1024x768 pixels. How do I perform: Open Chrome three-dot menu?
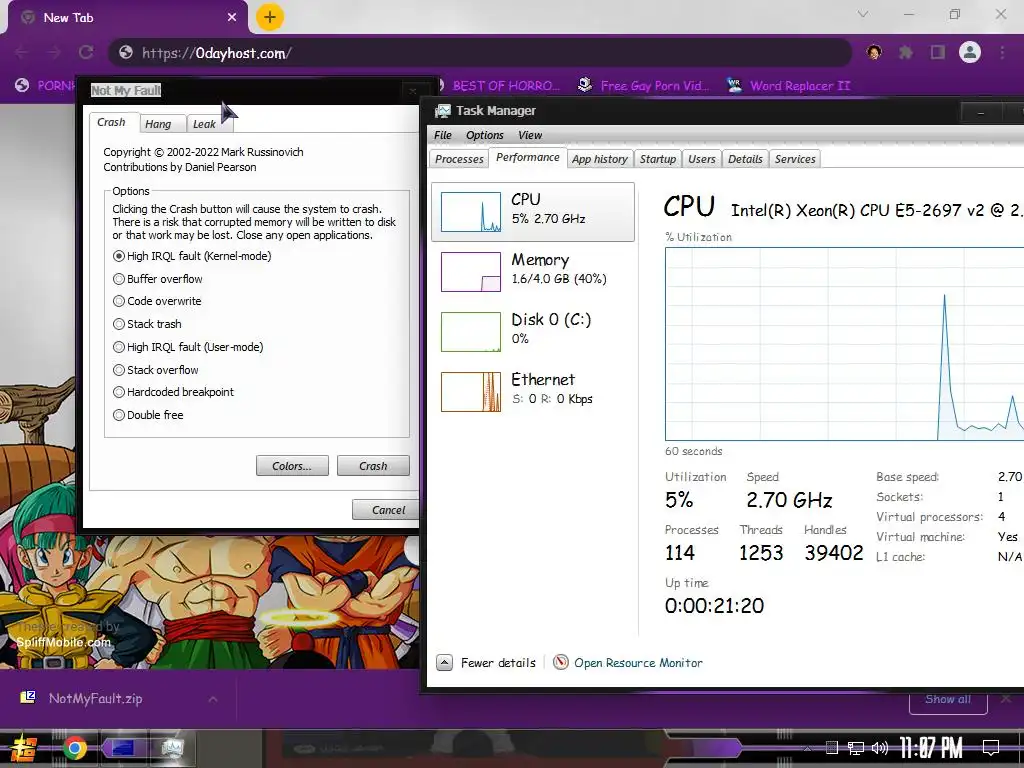click(1002, 52)
